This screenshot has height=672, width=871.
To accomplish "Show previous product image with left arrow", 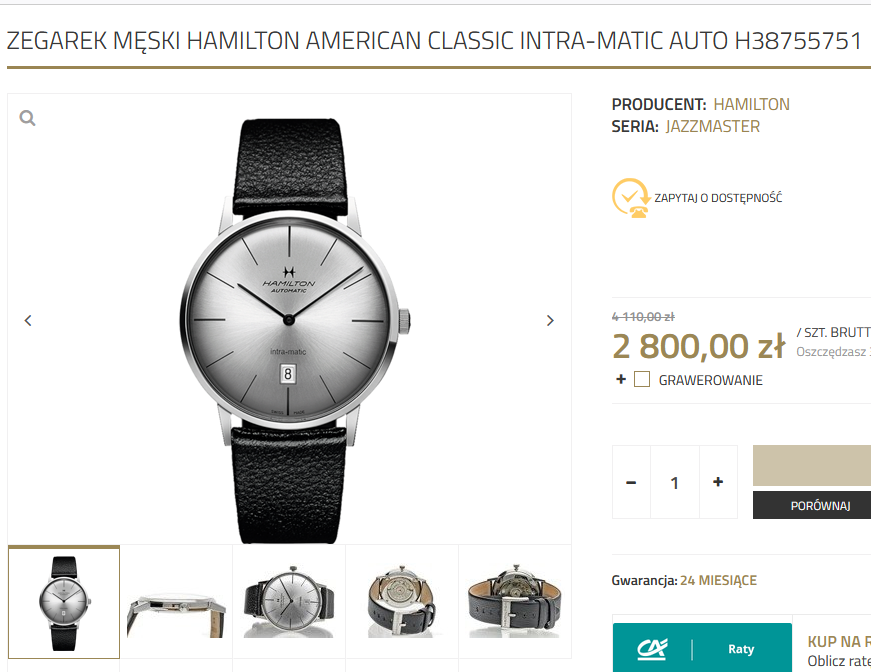I will pos(28,320).
